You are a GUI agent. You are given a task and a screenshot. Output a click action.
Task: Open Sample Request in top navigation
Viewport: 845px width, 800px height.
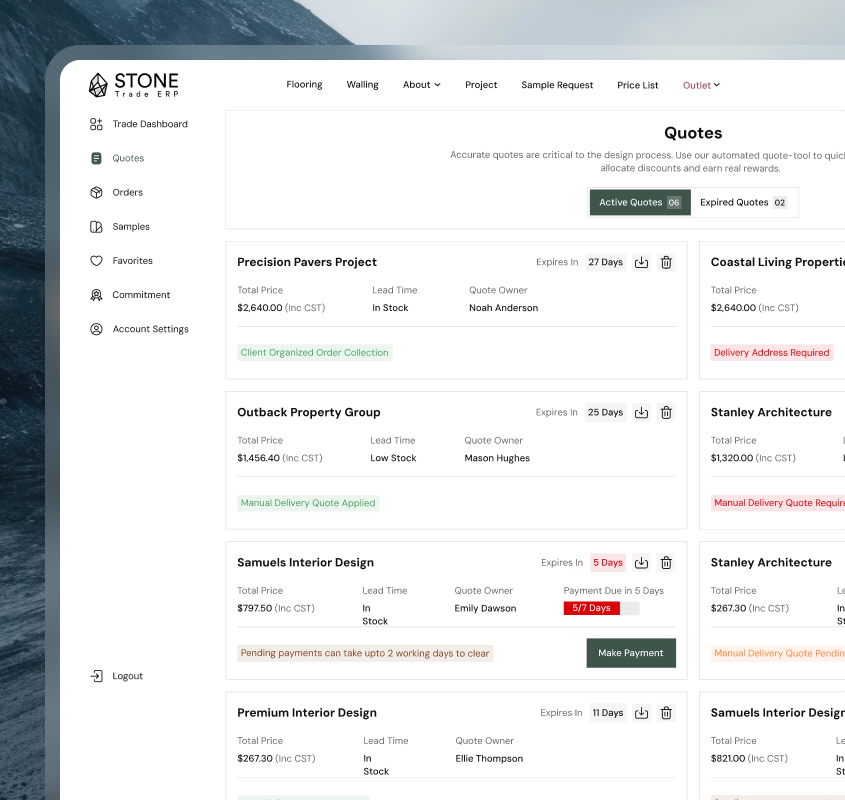(x=557, y=85)
